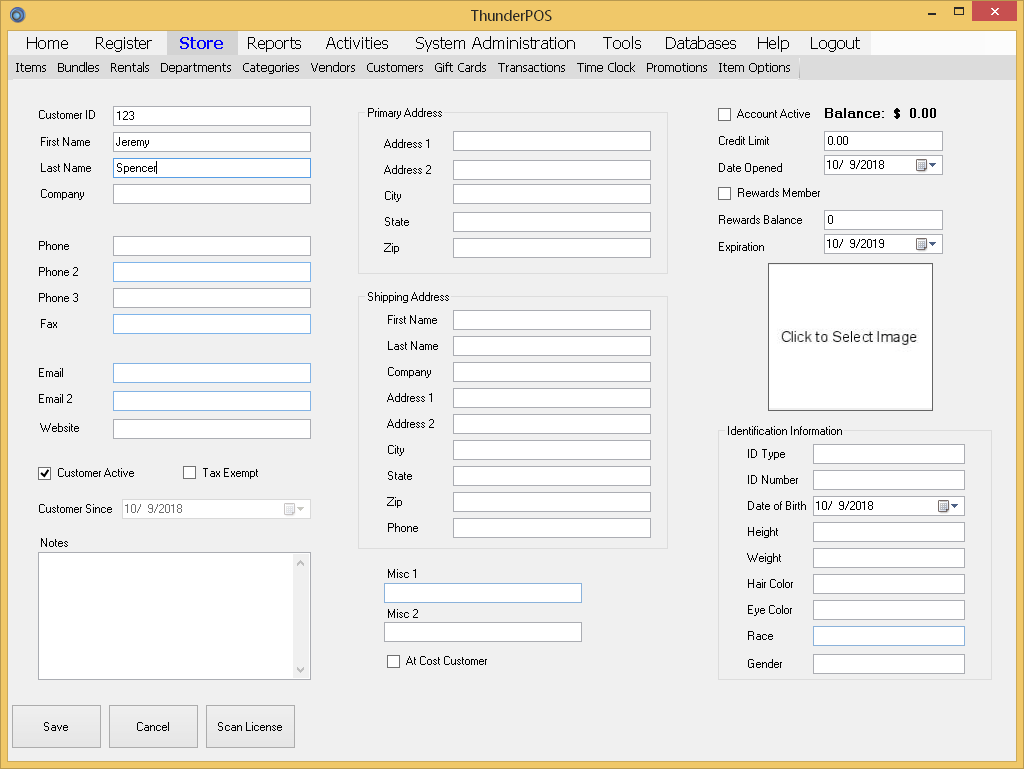Click the First Name field with Jeremy
This screenshot has height=769, width=1024.
[x=212, y=142]
